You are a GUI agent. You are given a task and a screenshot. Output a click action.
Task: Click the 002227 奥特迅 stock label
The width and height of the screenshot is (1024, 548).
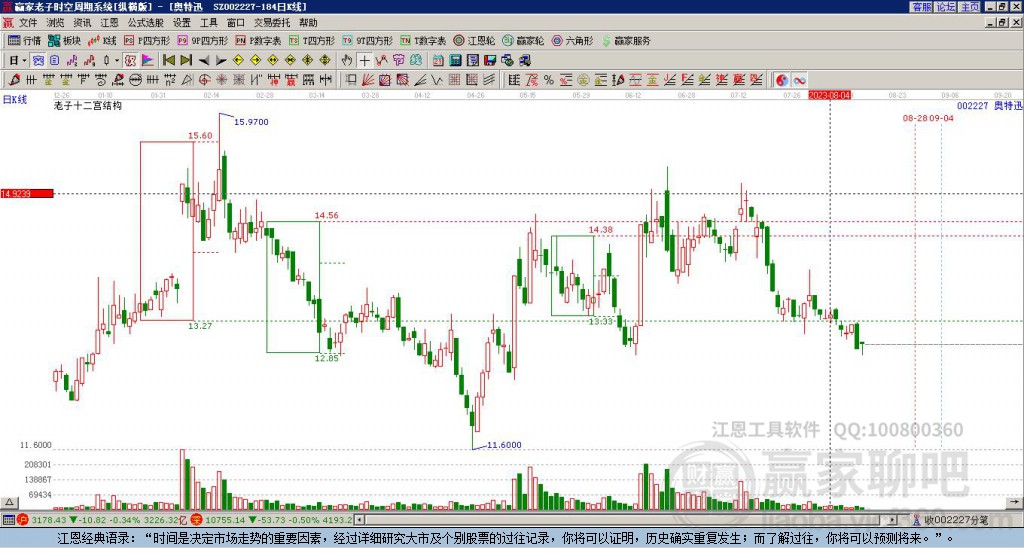click(x=989, y=106)
